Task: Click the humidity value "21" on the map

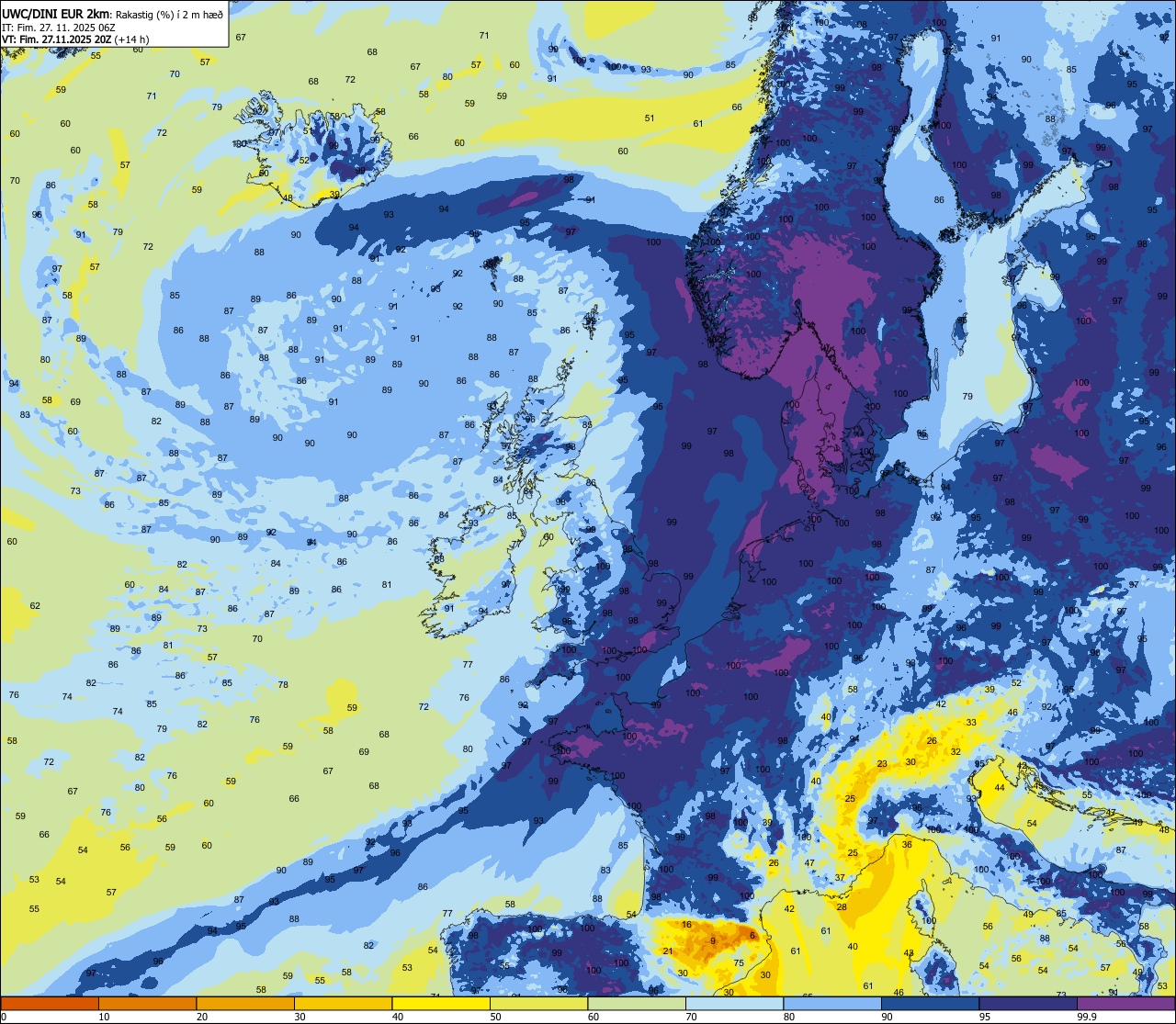Action: click(x=668, y=951)
